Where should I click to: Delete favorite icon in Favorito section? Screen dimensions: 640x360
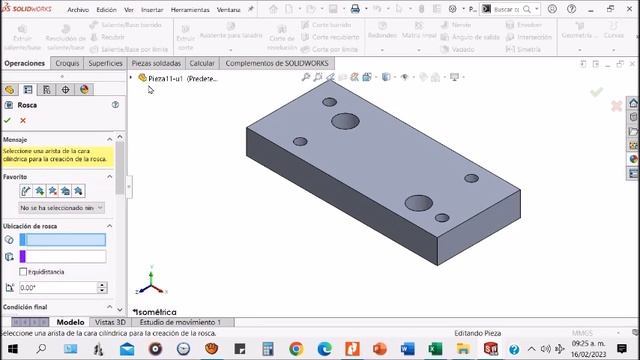[53, 191]
